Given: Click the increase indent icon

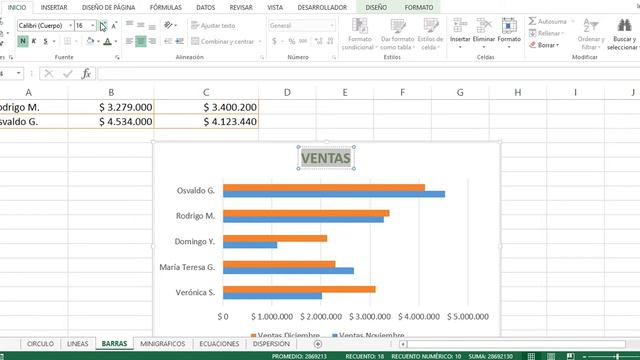Looking at the screenshot, I should click(179, 41).
